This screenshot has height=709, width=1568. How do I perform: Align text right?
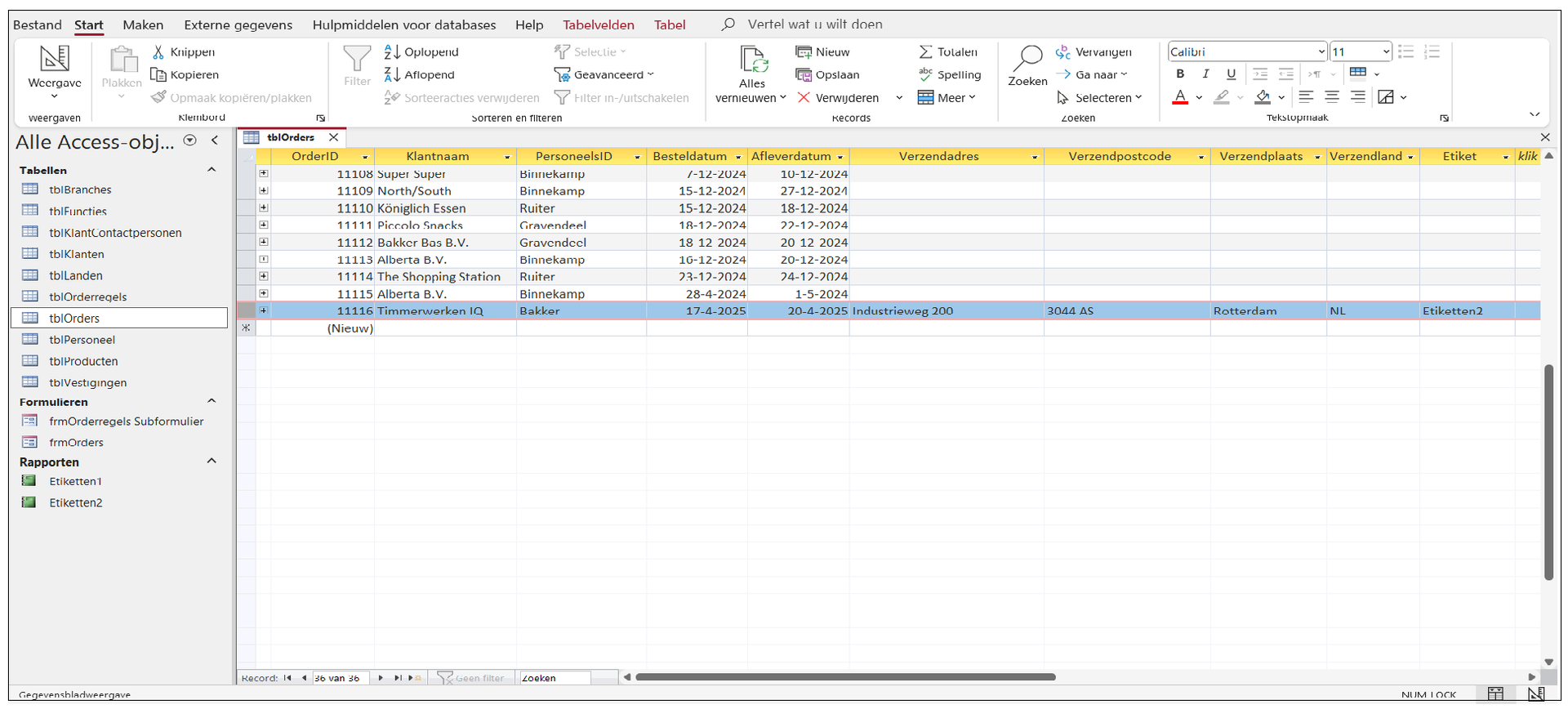pos(1357,96)
